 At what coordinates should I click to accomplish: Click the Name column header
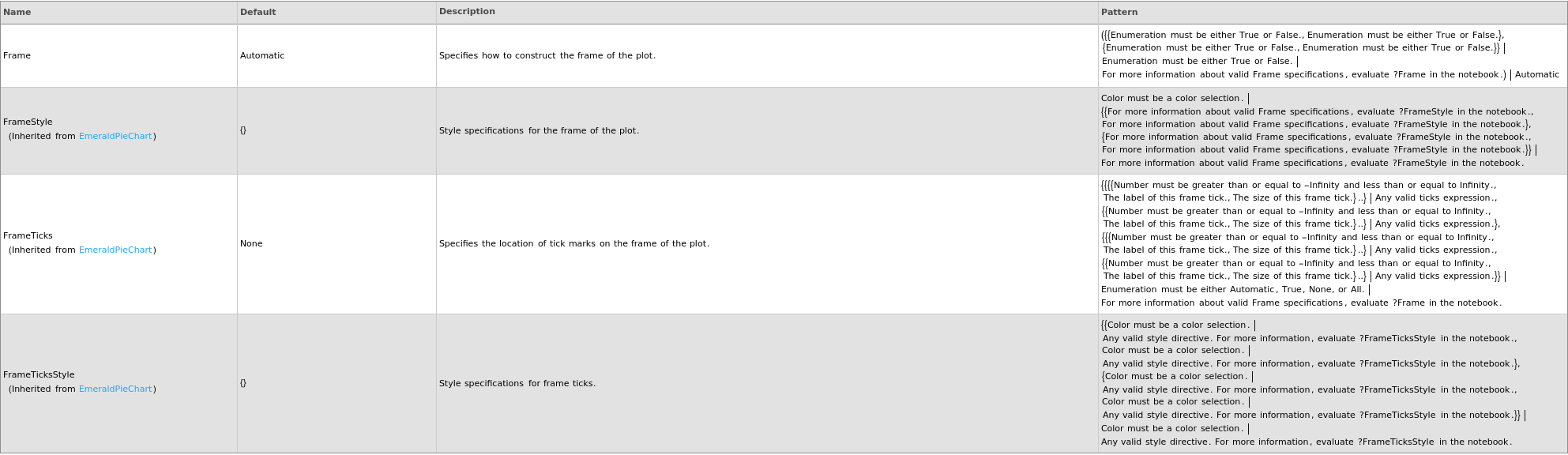point(17,12)
